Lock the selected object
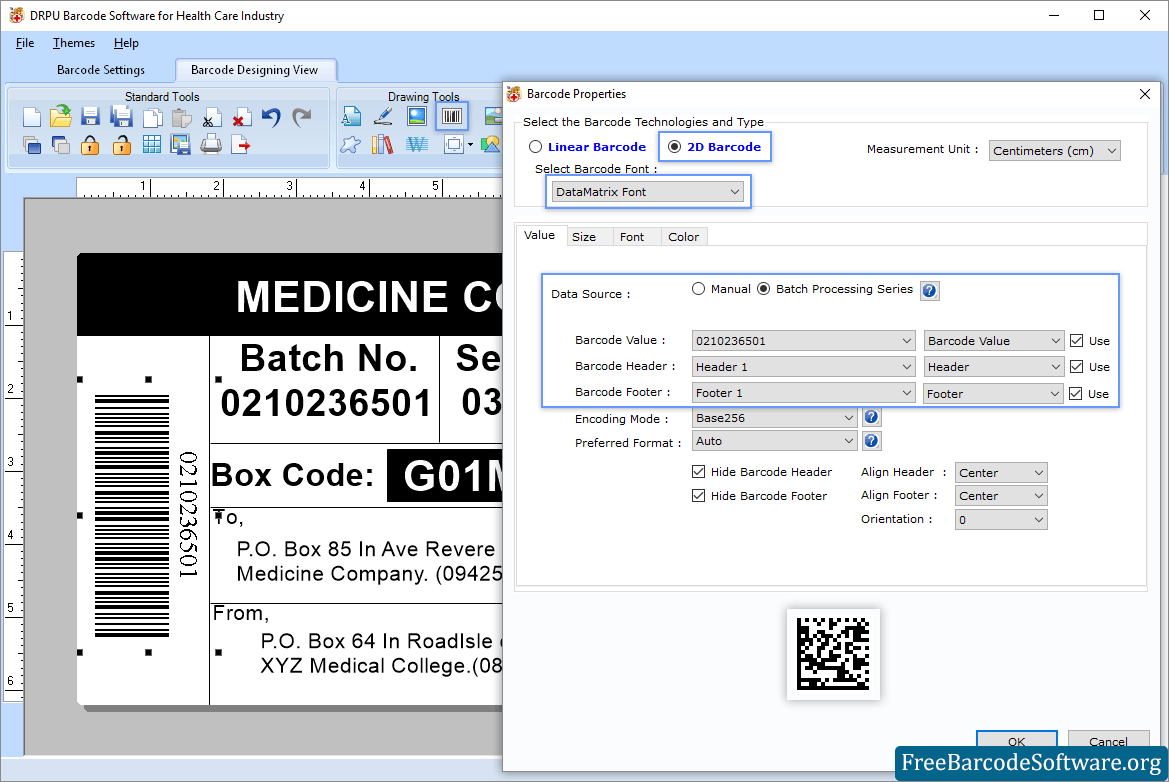 [90, 145]
